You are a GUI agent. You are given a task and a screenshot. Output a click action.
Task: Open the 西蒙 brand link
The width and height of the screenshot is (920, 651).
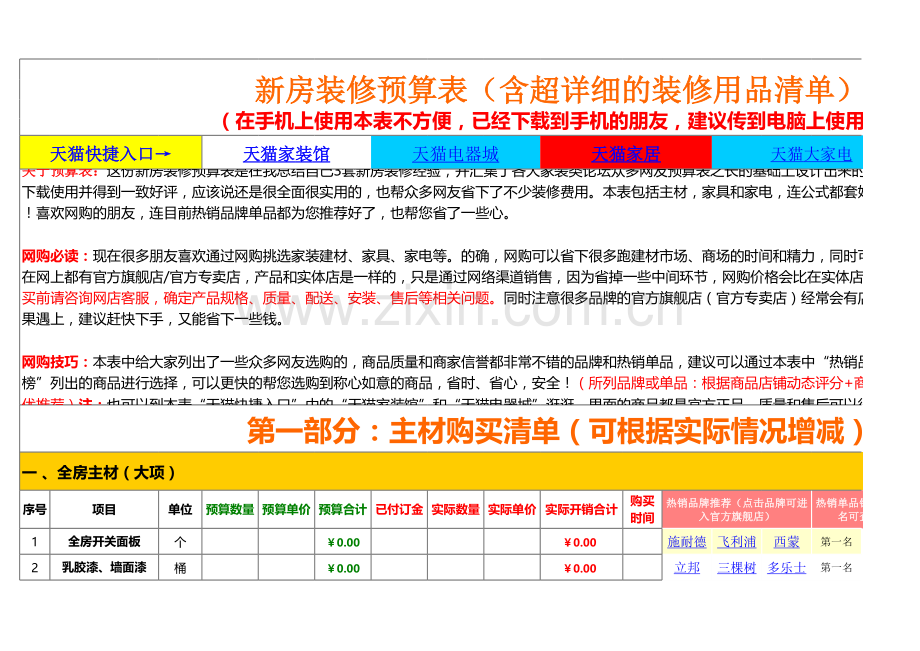[786, 542]
